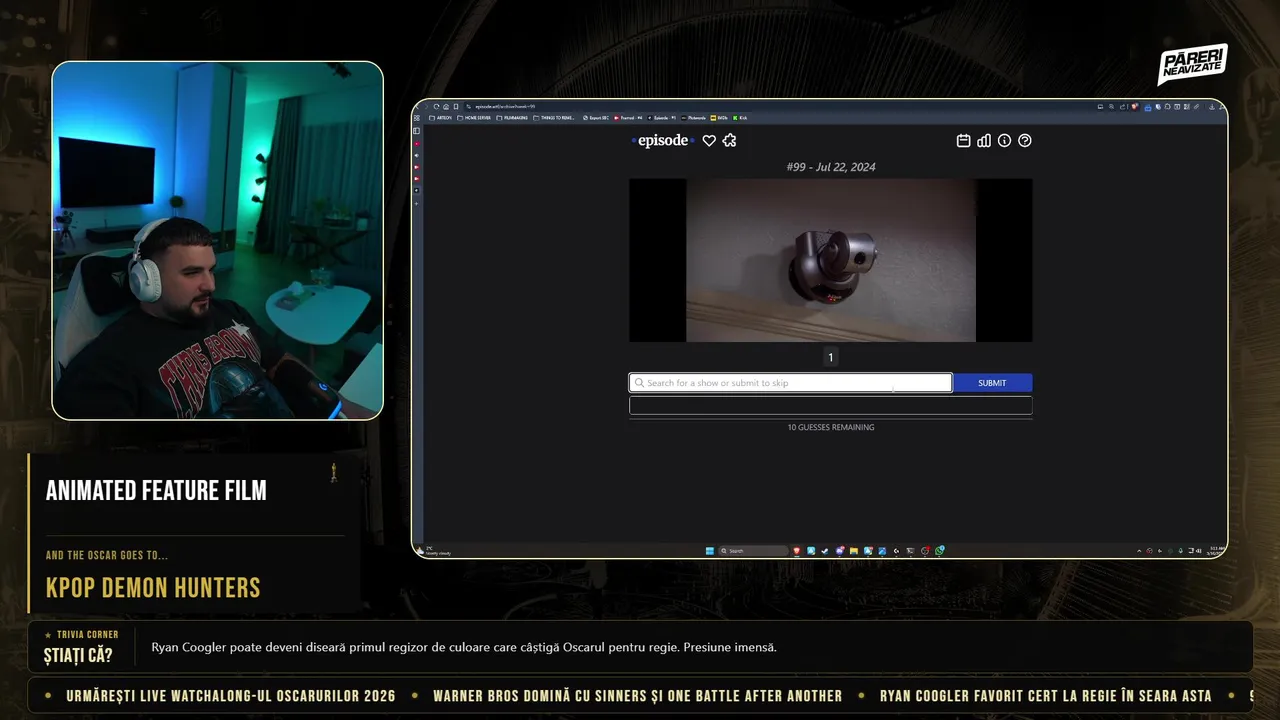Open the info circle icon
Screen dimensions: 1280x720
pyautogui.click(x=1004, y=141)
